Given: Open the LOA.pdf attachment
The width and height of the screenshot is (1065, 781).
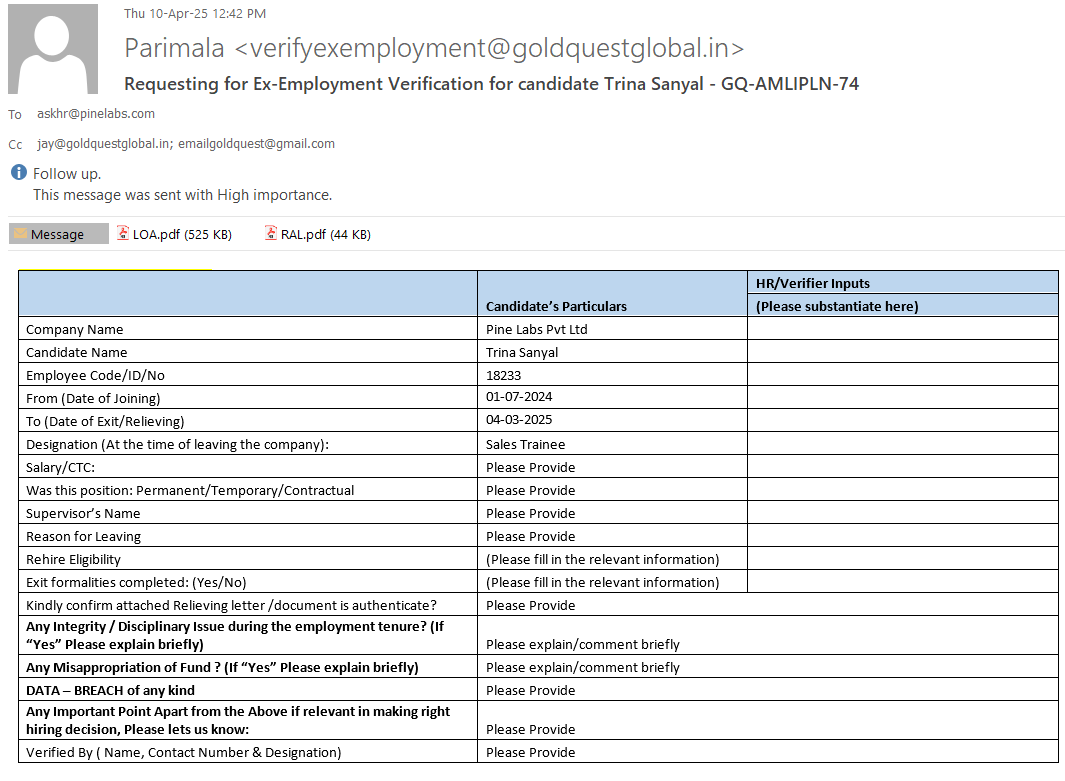Looking at the screenshot, I should pos(181,234).
